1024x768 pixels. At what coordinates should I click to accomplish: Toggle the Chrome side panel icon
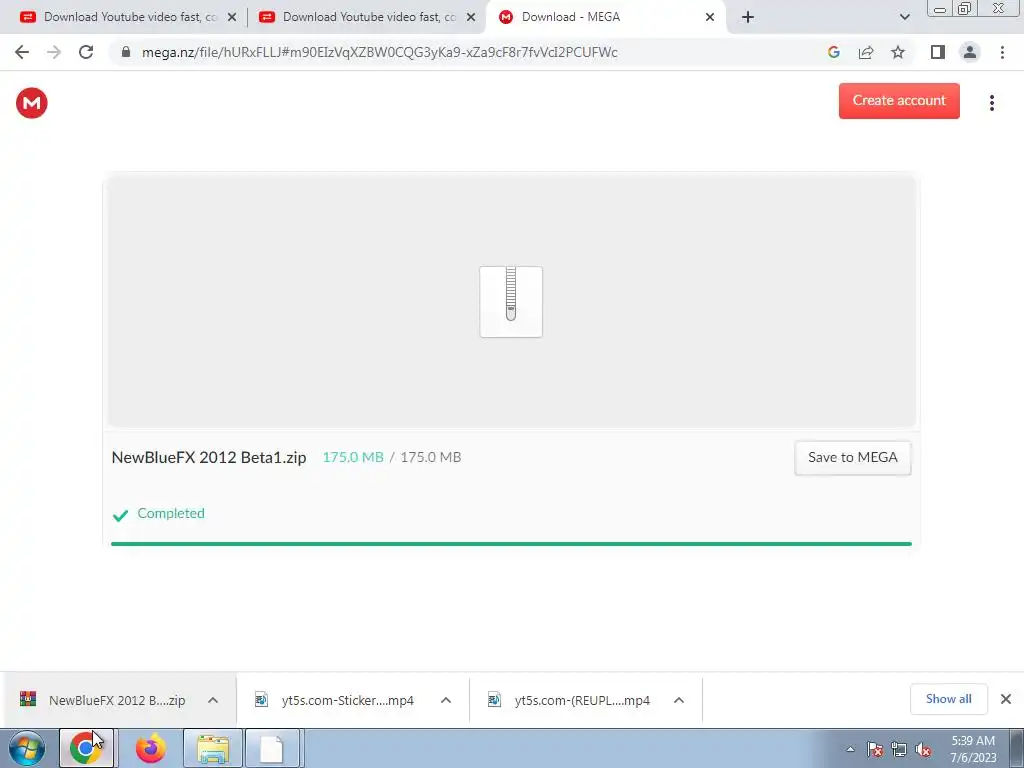938,52
